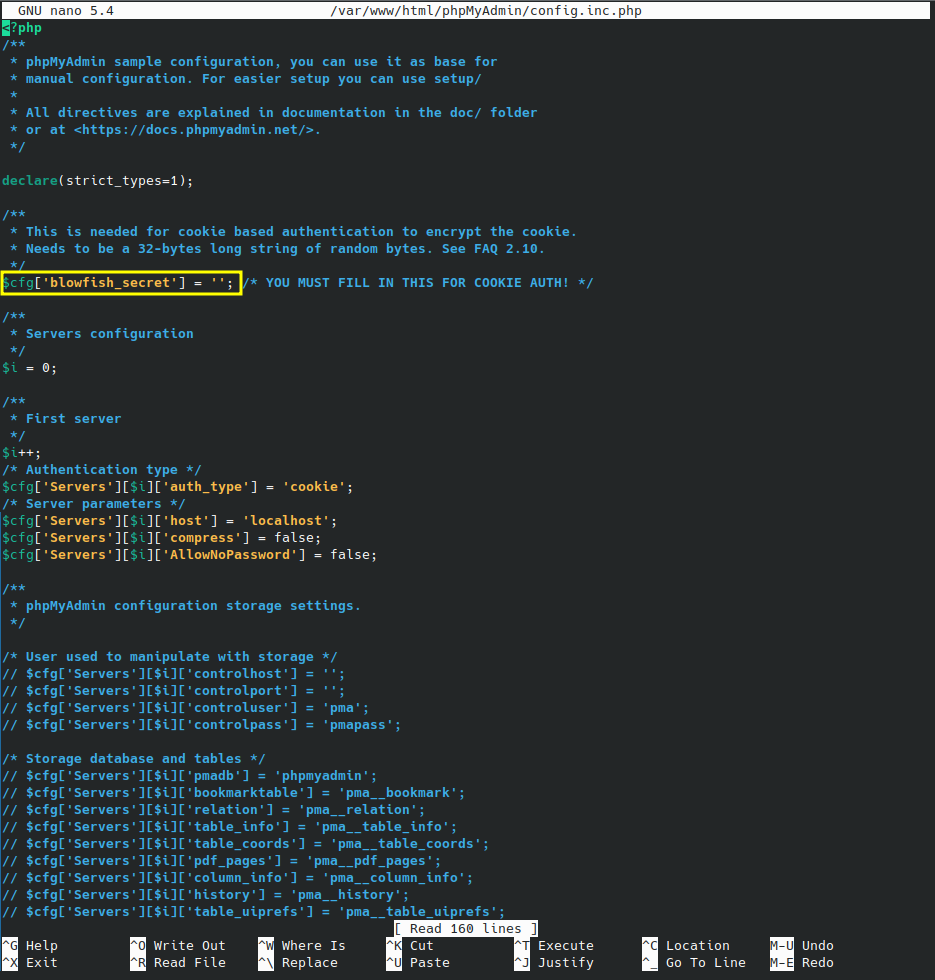Click the '$i = 0;' line

click(29, 368)
